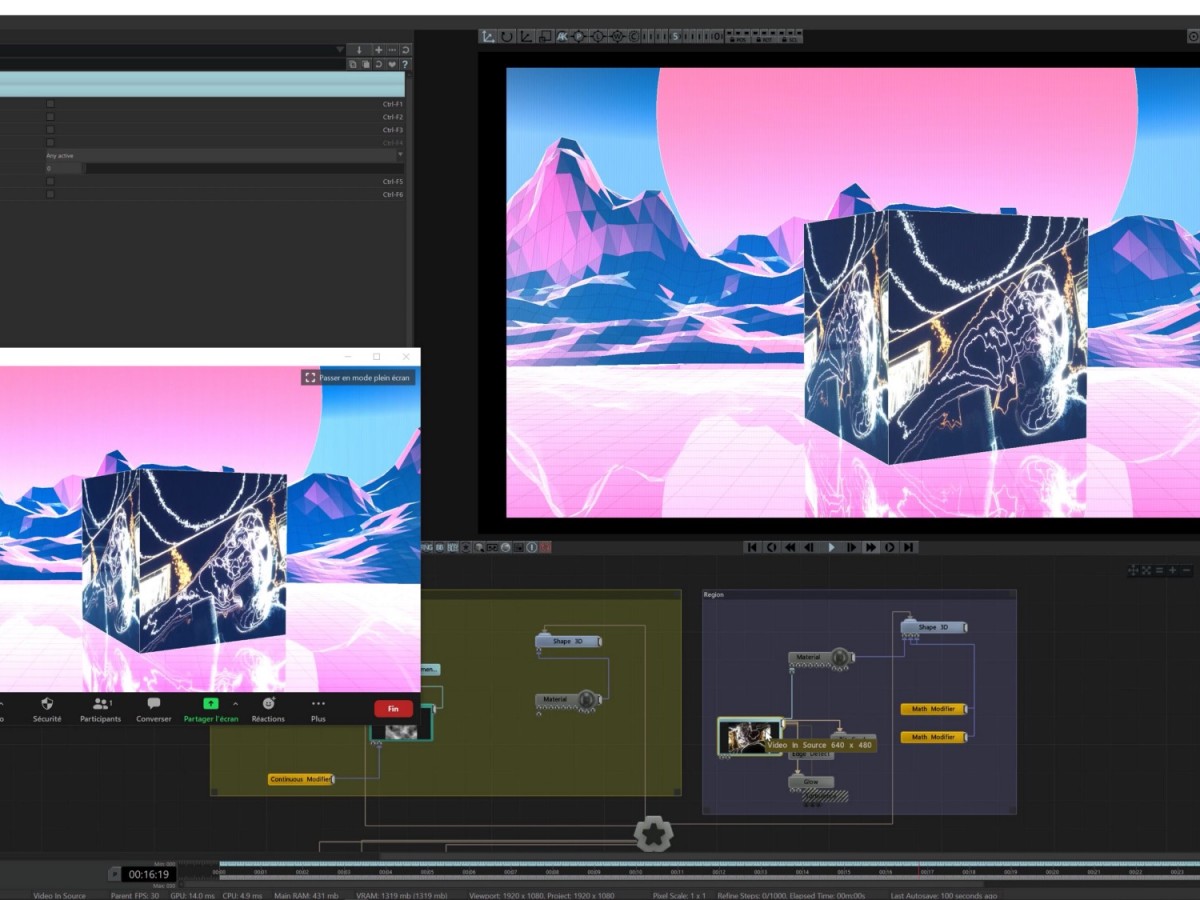
Task: Click Passer en mode plein écran
Action: 358,378
